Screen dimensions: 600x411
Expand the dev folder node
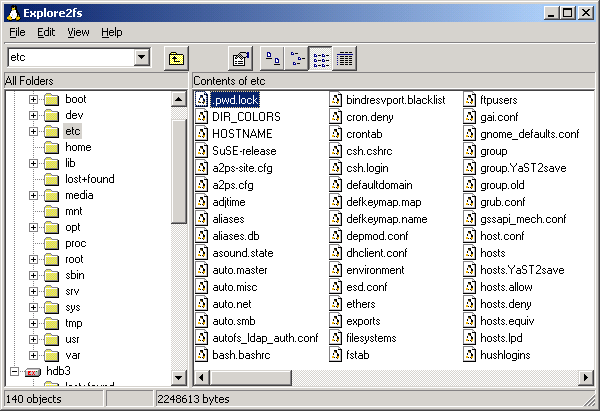pos(33,116)
